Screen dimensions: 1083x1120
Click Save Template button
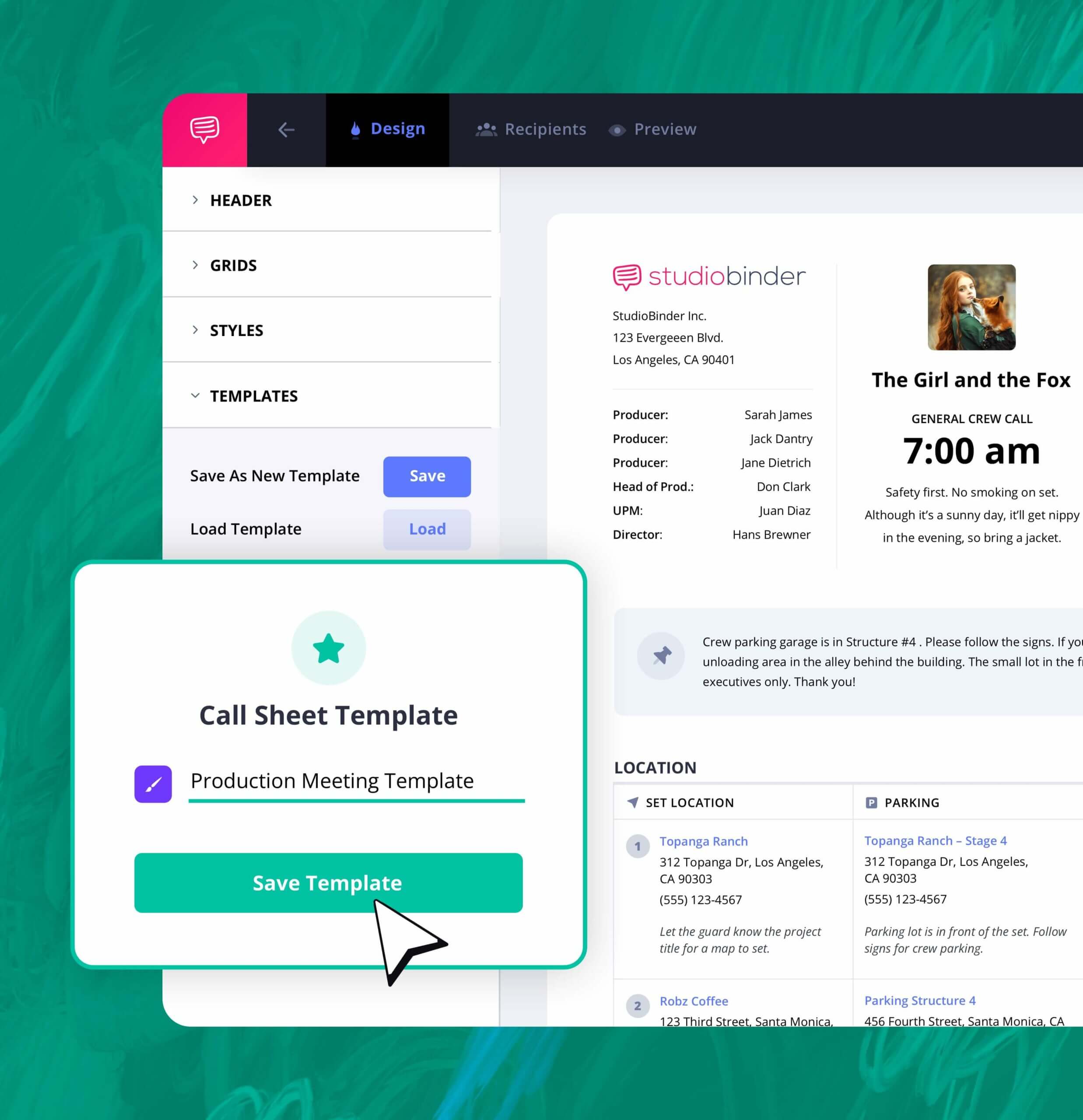pos(329,882)
